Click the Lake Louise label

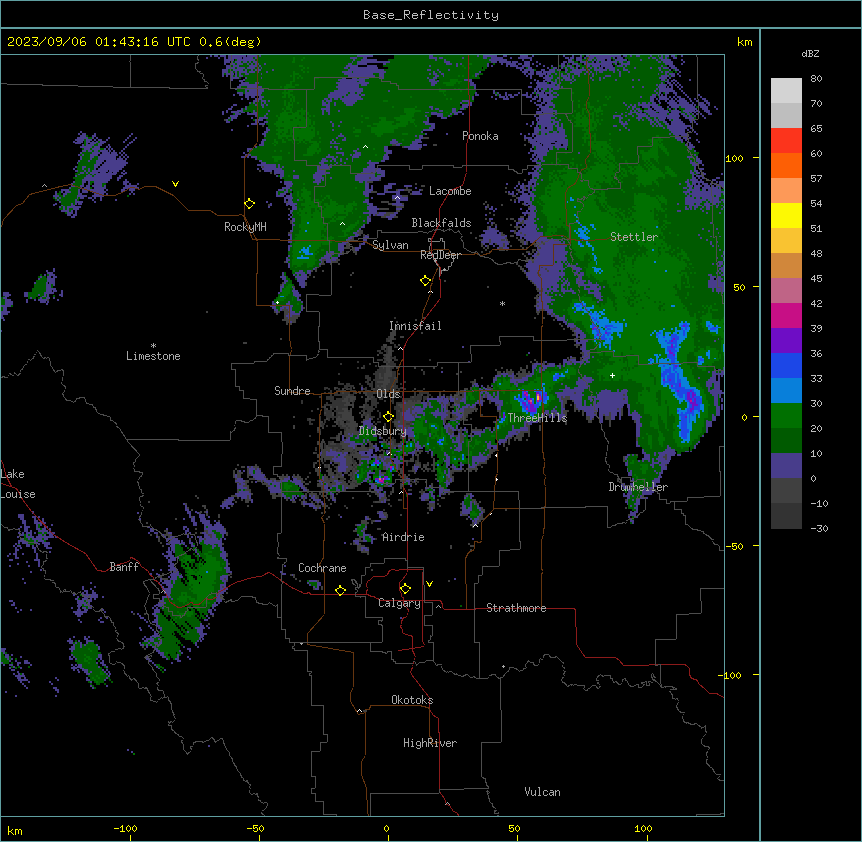pos(18,484)
